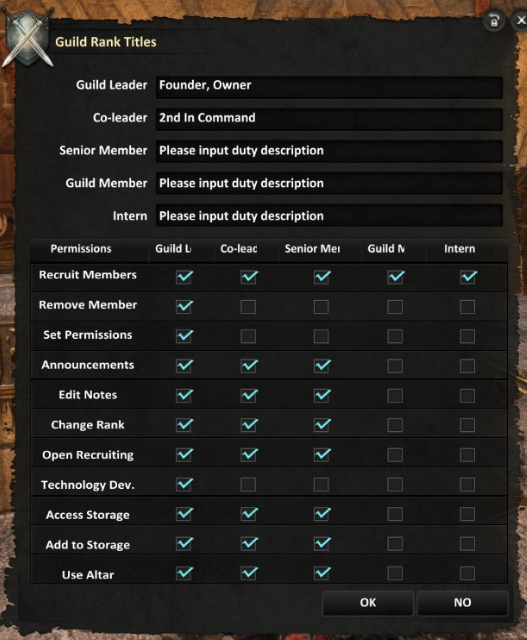Enable Set Permissions for Senior Member
The width and height of the screenshot is (527, 640).
click(x=321, y=336)
